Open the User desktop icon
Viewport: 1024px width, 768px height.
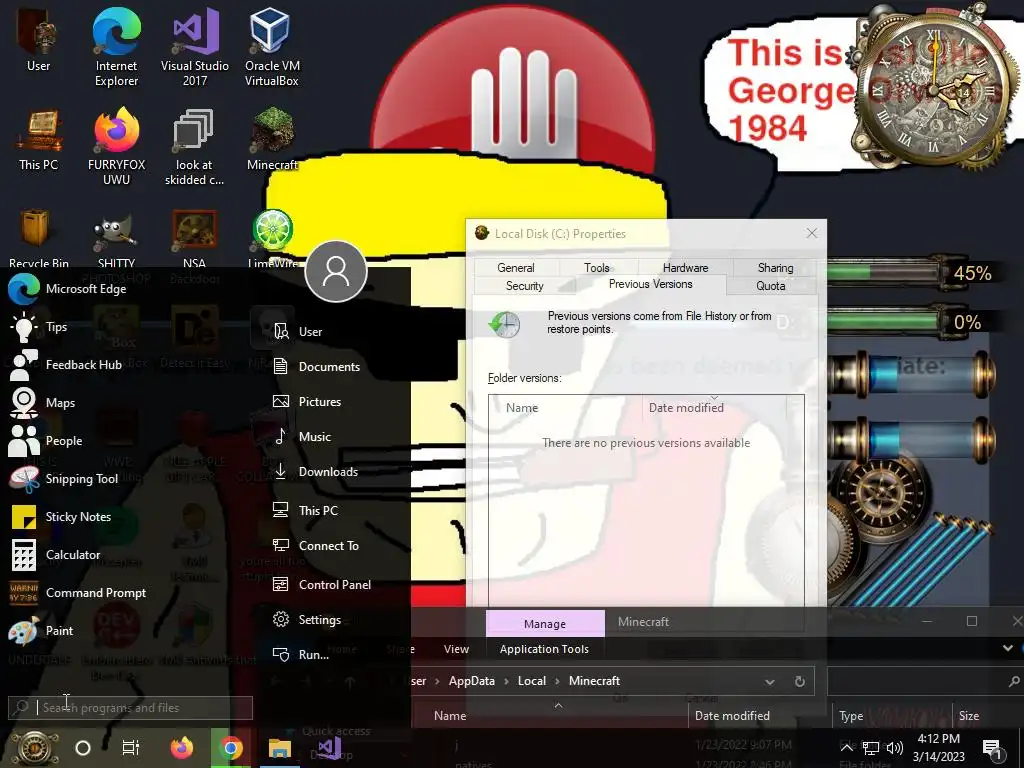point(38,40)
